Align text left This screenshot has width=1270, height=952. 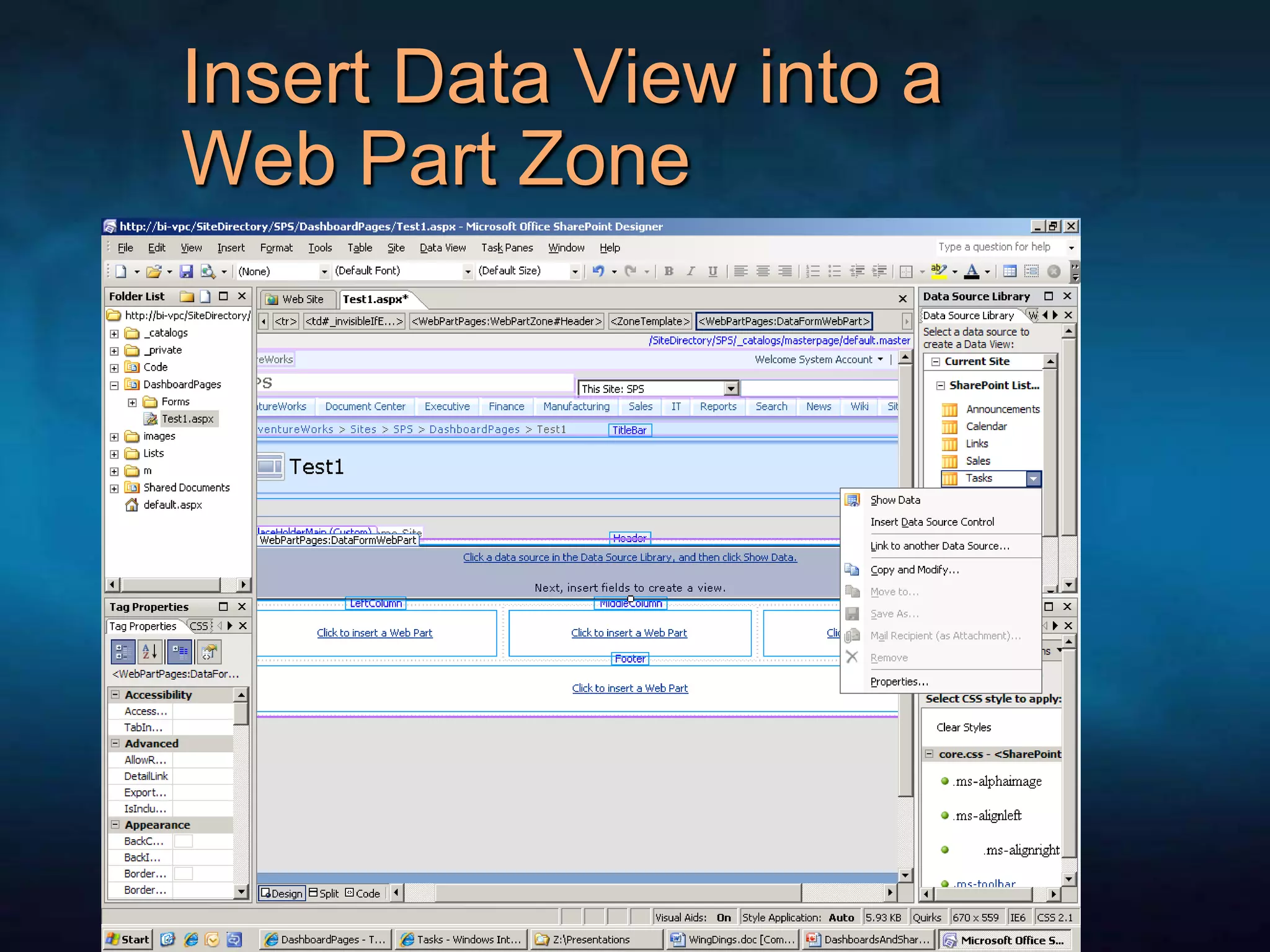click(x=741, y=271)
